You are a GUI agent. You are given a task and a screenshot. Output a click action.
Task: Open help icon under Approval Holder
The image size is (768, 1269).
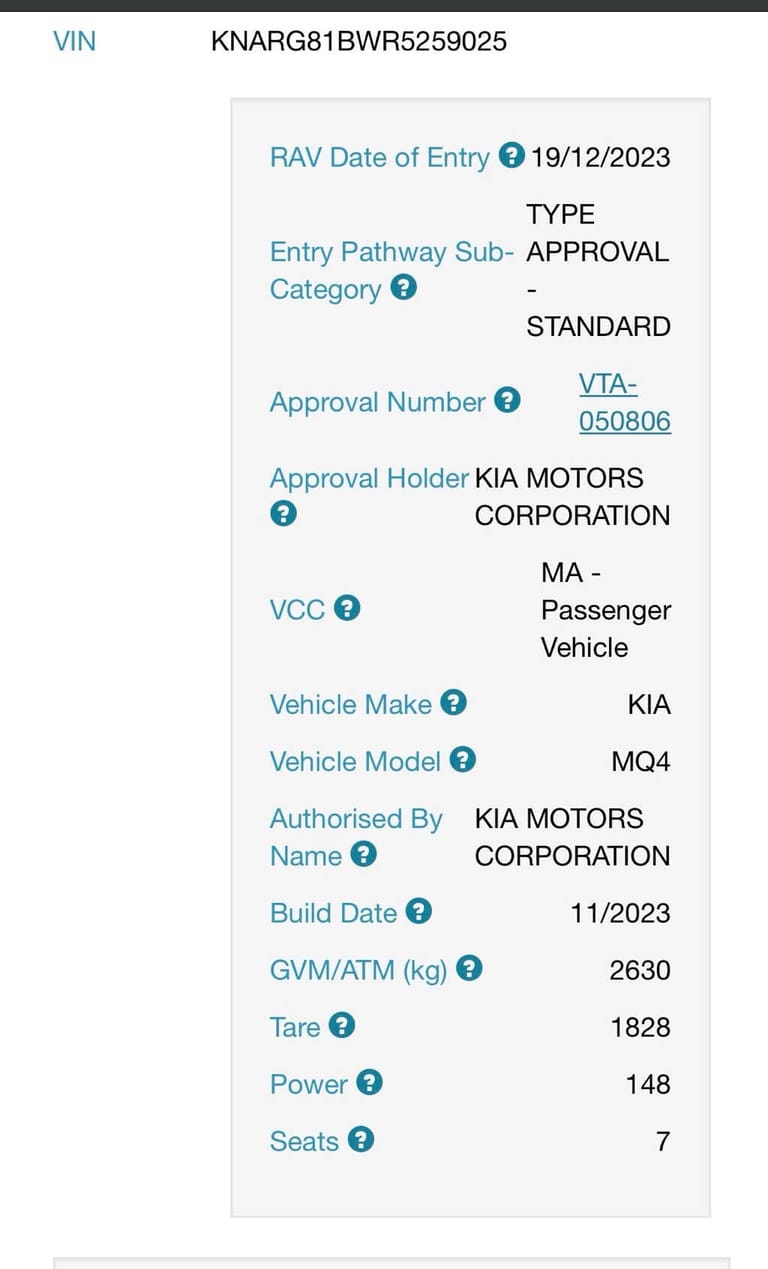tap(284, 514)
